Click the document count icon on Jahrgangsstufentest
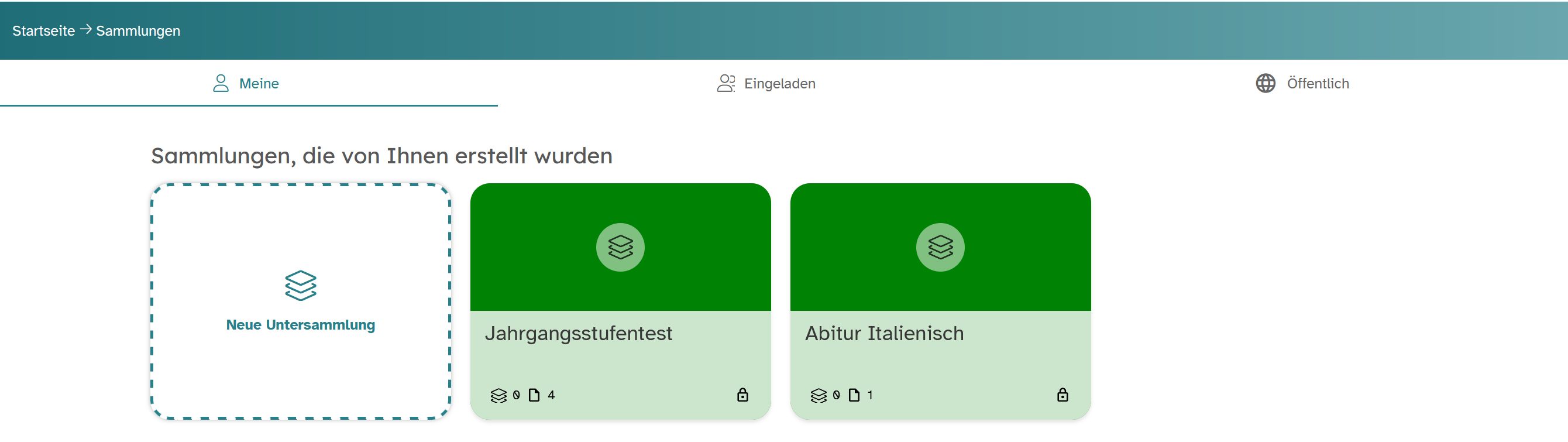Image resolution: width=1568 pixels, height=442 pixels. pos(534,395)
